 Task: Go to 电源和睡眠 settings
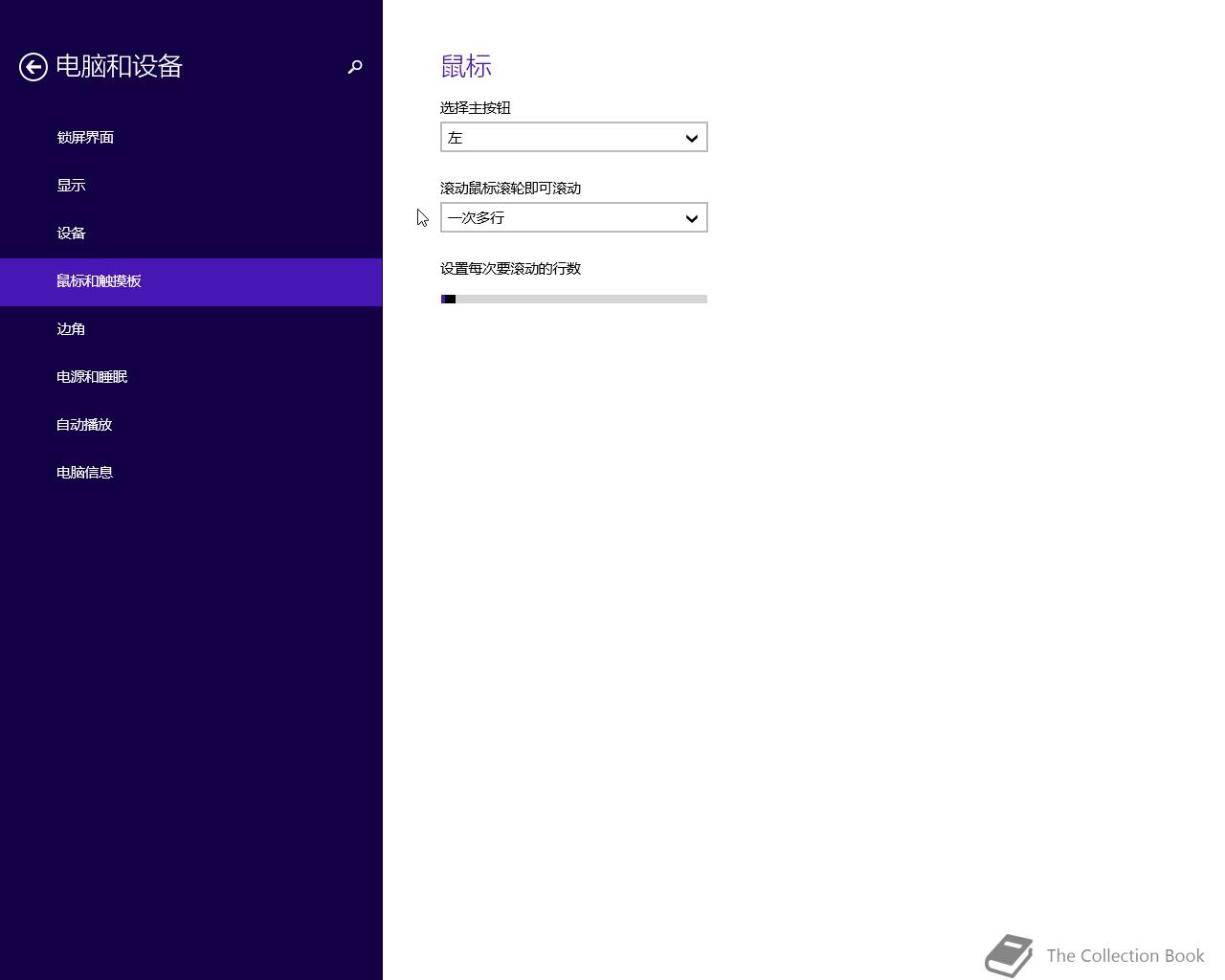point(191,377)
